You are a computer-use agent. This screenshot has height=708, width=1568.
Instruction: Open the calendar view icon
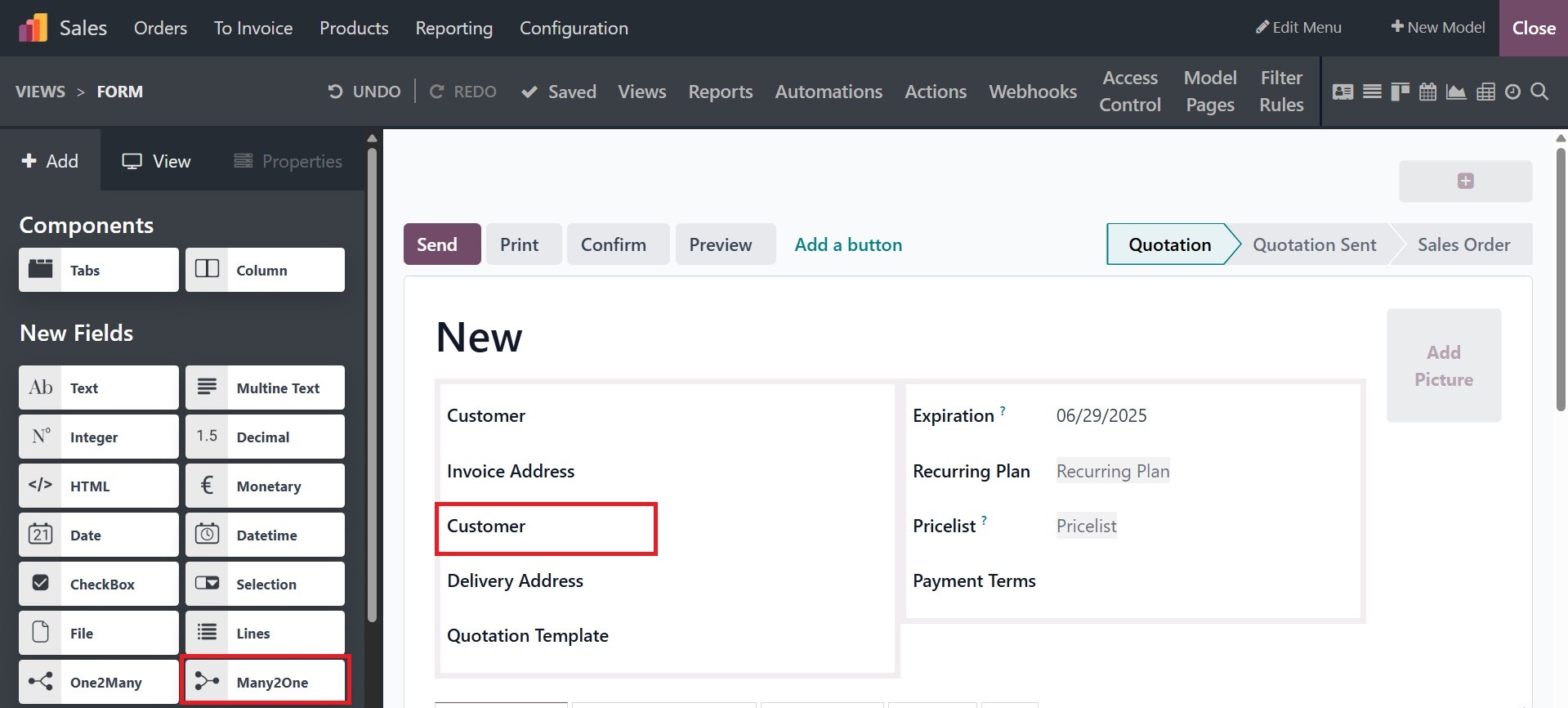[1427, 92]
